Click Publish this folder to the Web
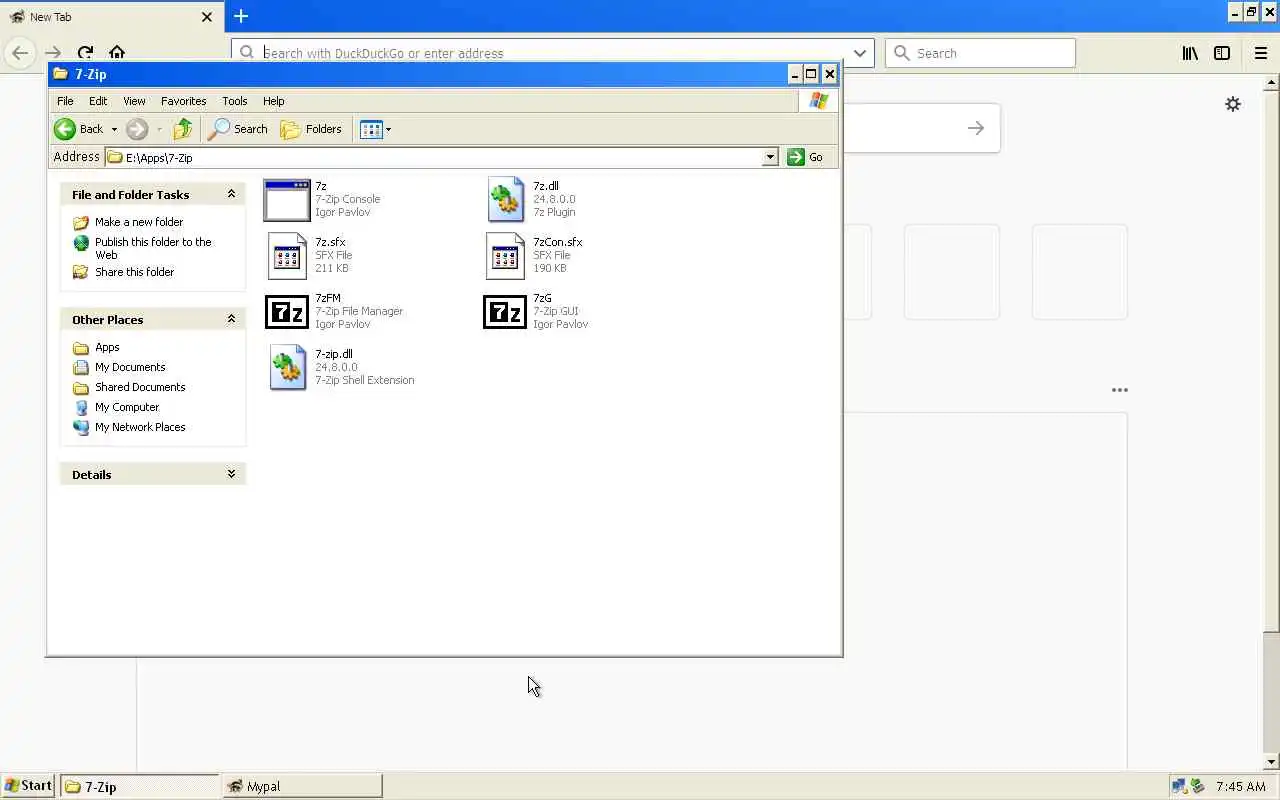The height and width of the screenshot is (800, 1280). click(153, 248)
